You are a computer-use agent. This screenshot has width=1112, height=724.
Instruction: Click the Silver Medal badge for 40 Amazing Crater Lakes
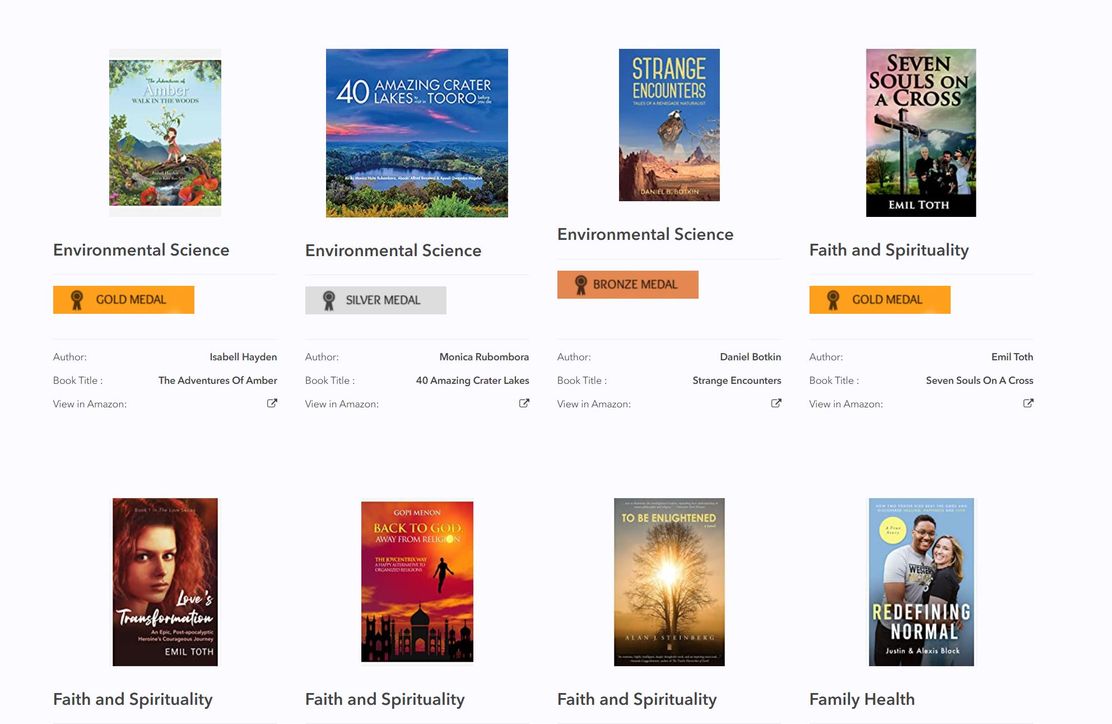tap(376, 300)
